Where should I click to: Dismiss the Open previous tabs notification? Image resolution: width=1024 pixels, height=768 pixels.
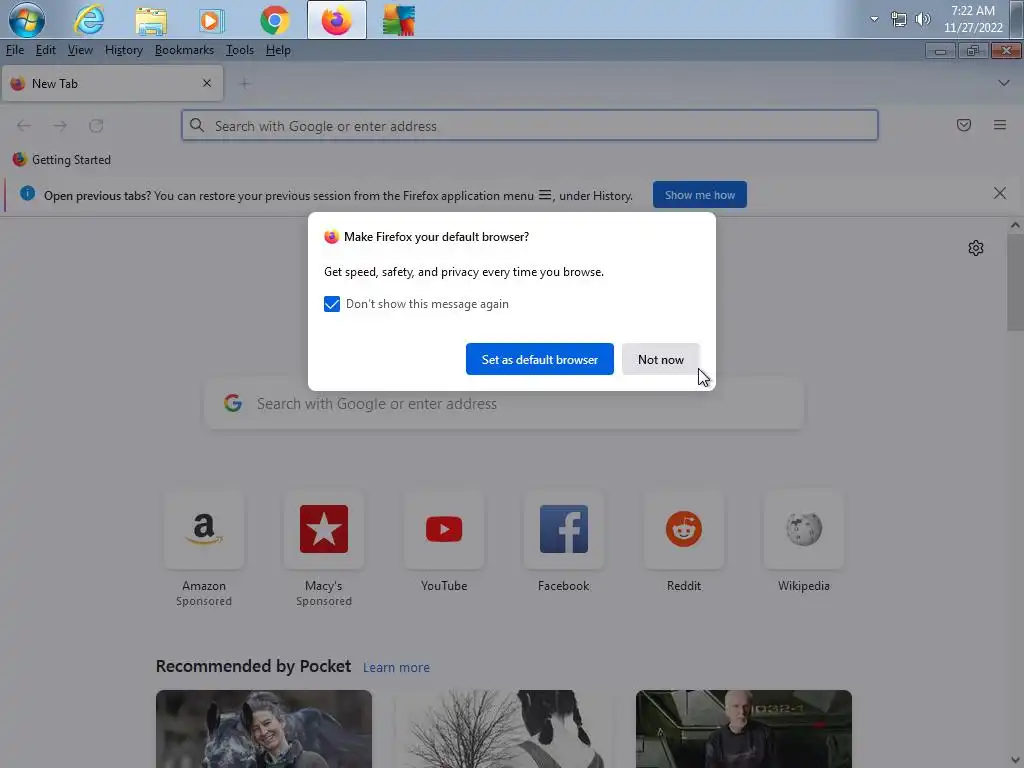1000,193
